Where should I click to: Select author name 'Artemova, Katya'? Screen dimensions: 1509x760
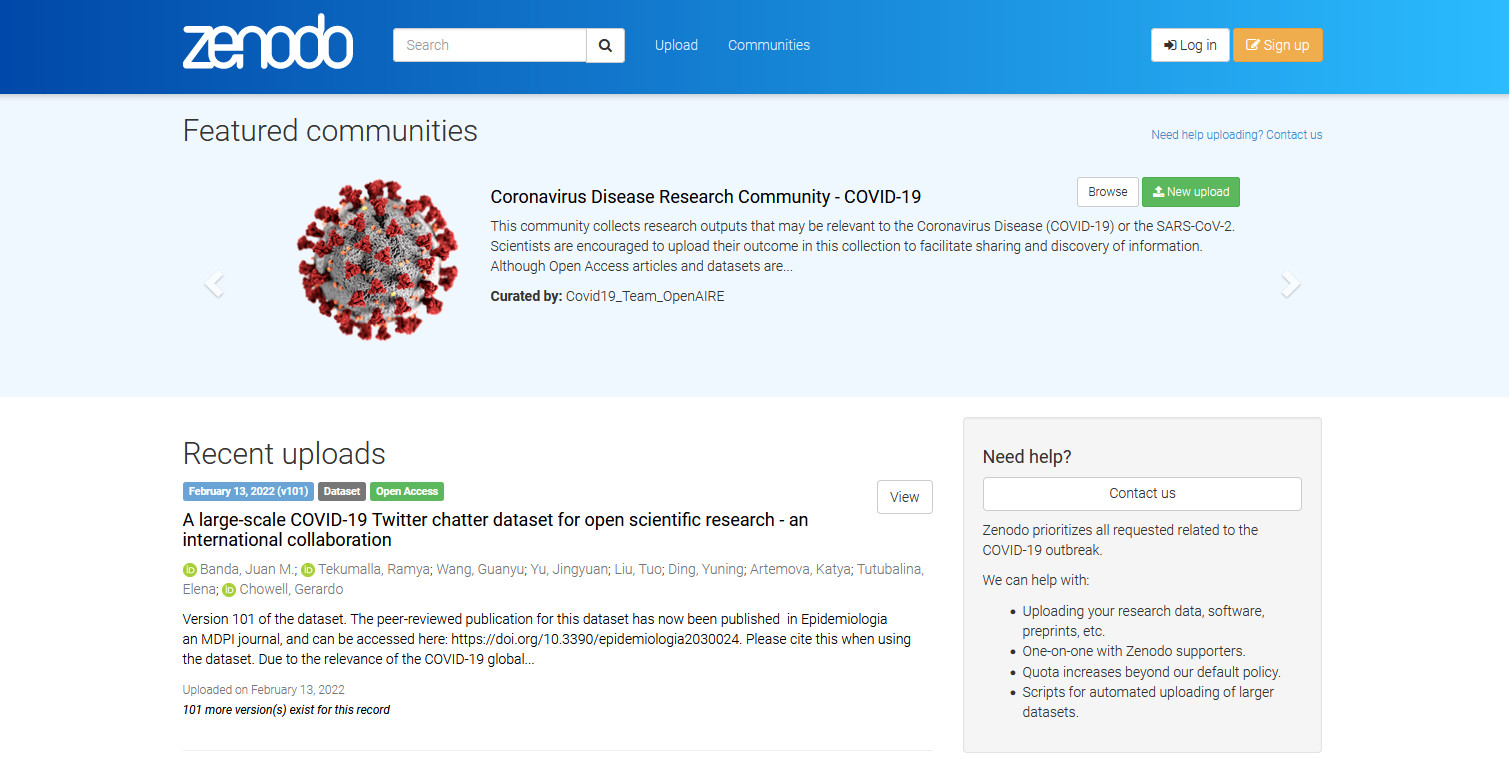tap(798, 570)
